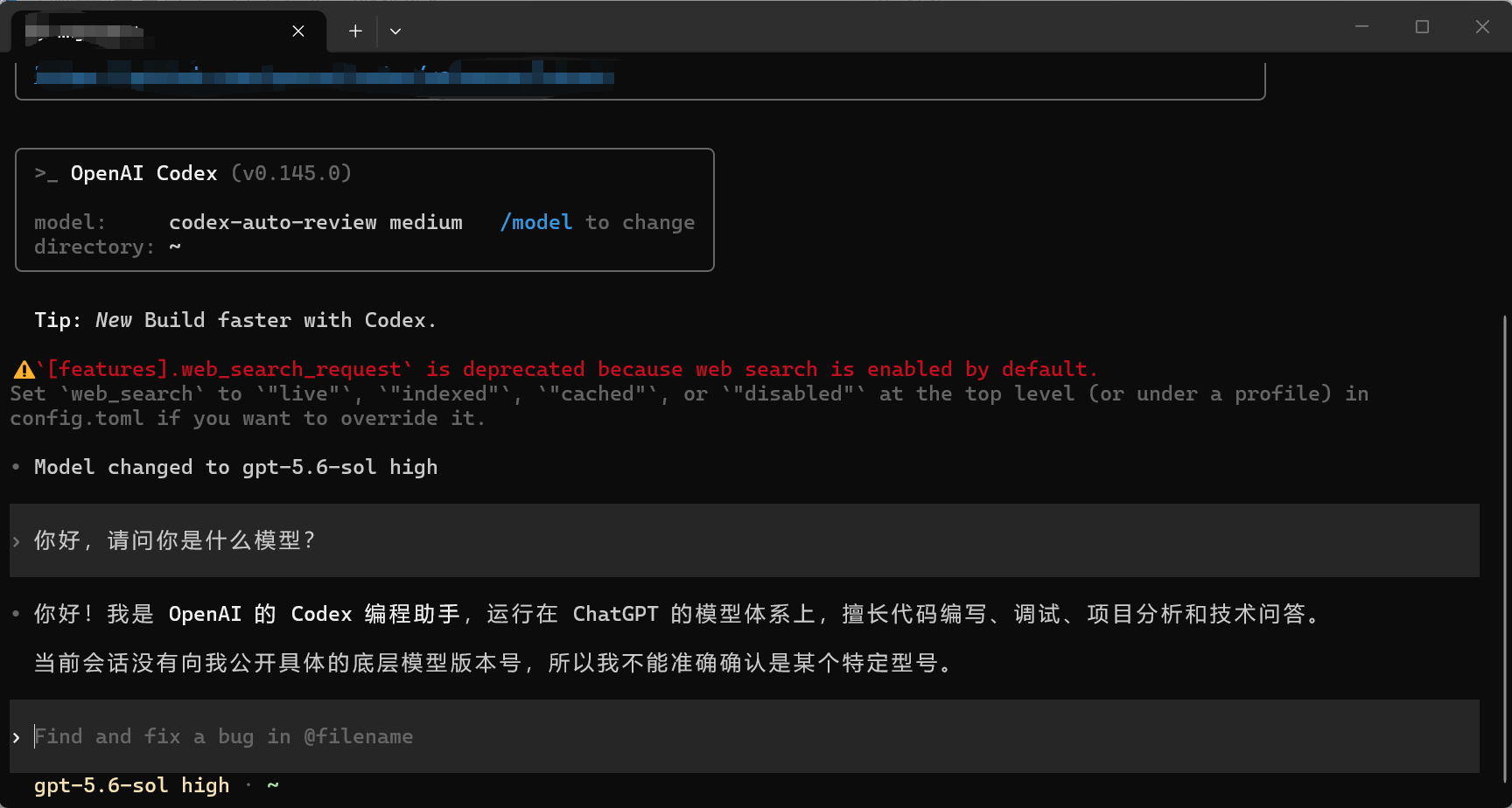Maximize the terminal window
The height and width of the screenshot is (808, 1512).
(1422, 27)
